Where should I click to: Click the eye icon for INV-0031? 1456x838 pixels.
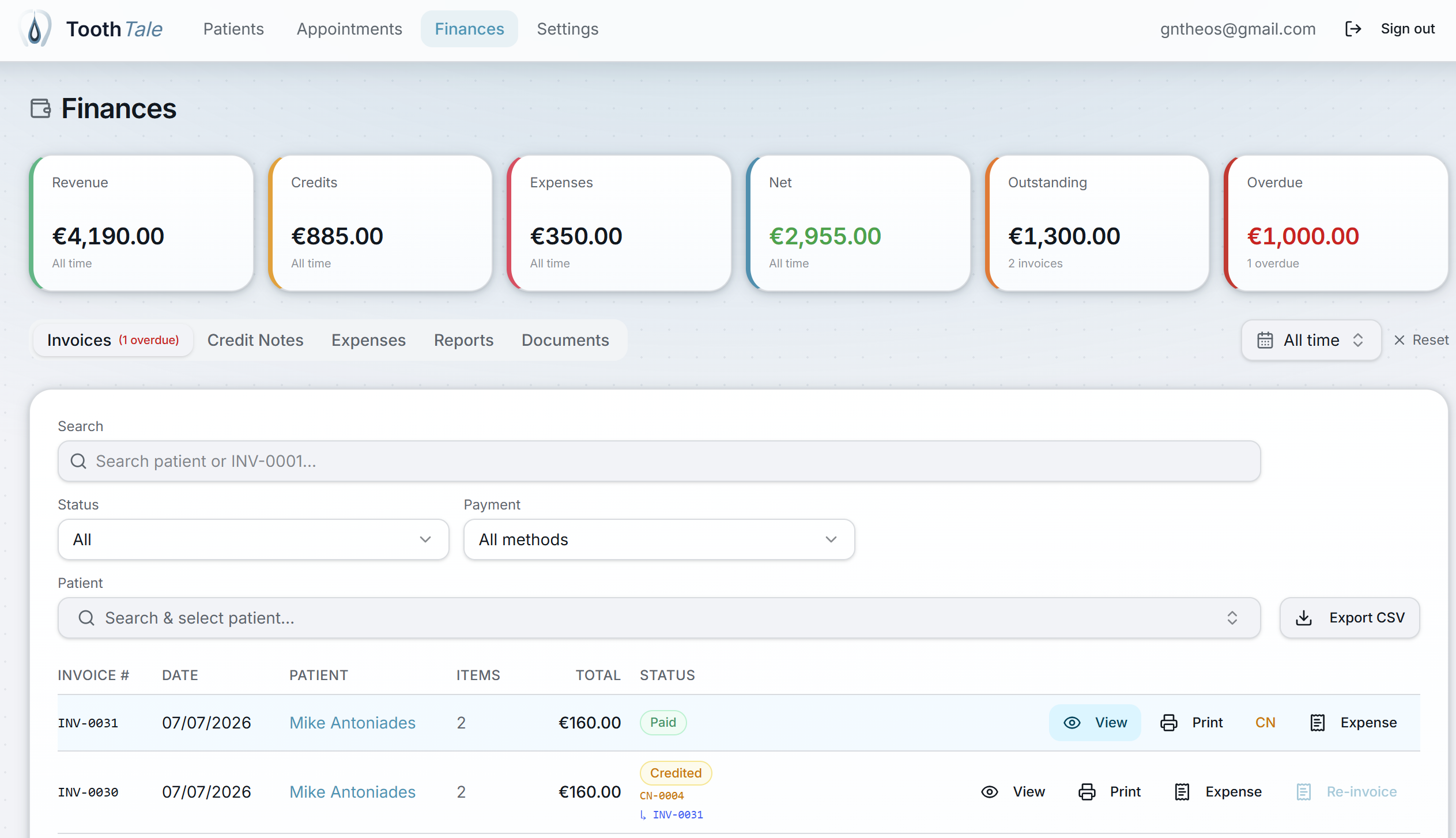pyautogui.click(x=1072, y=723)
